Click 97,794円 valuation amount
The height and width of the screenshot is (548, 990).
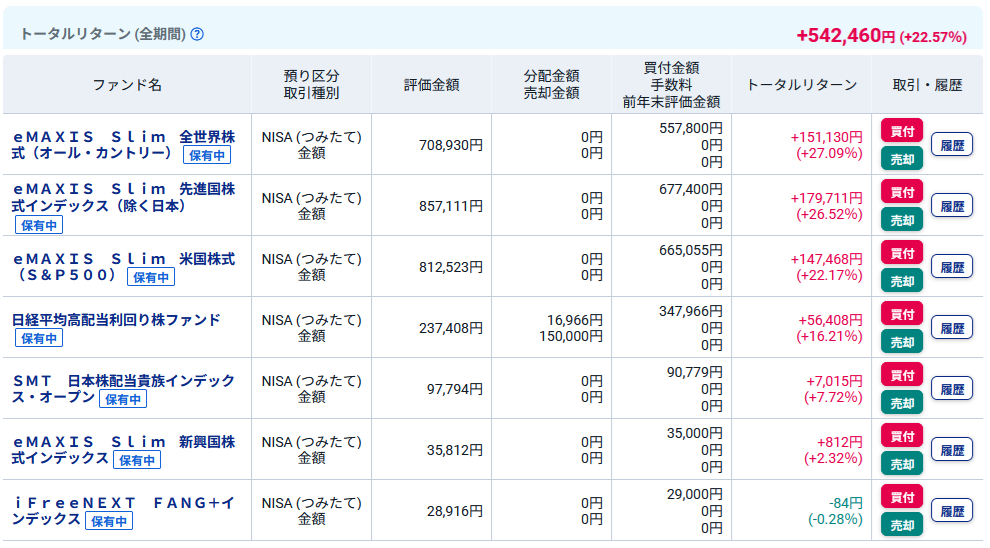click(455, 389)
